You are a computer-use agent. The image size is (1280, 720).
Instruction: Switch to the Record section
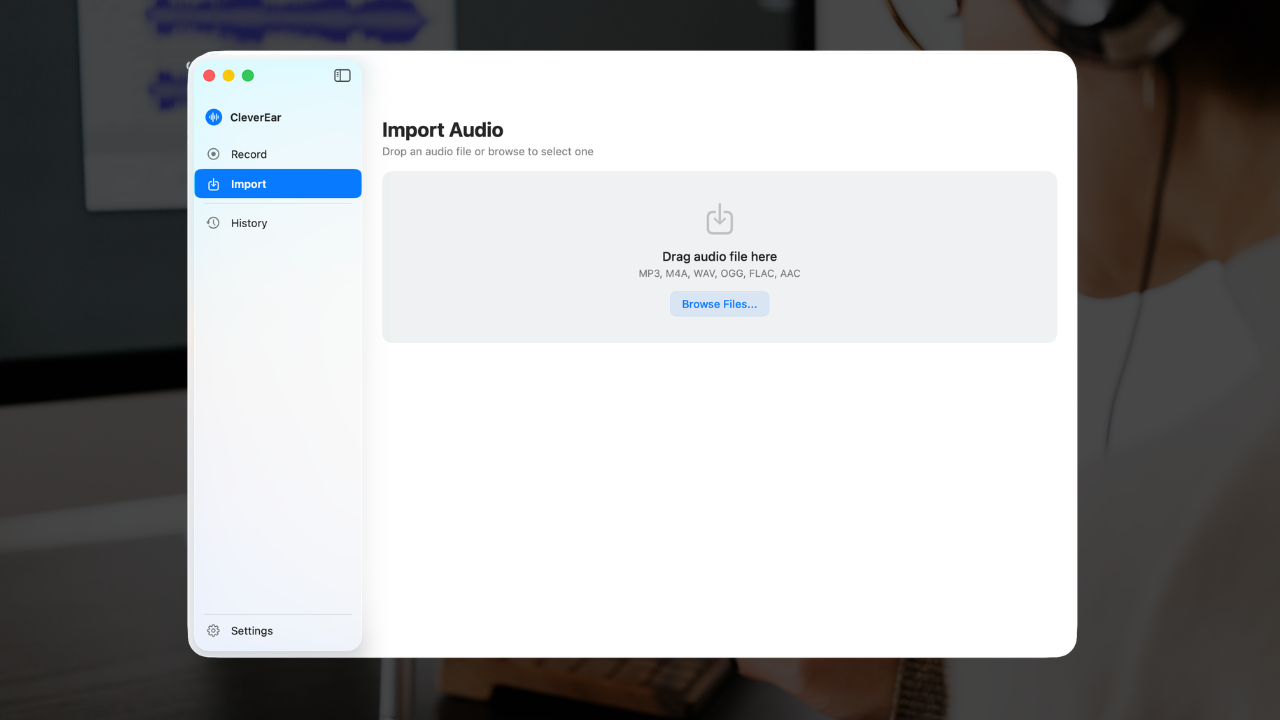click(250, 154)
